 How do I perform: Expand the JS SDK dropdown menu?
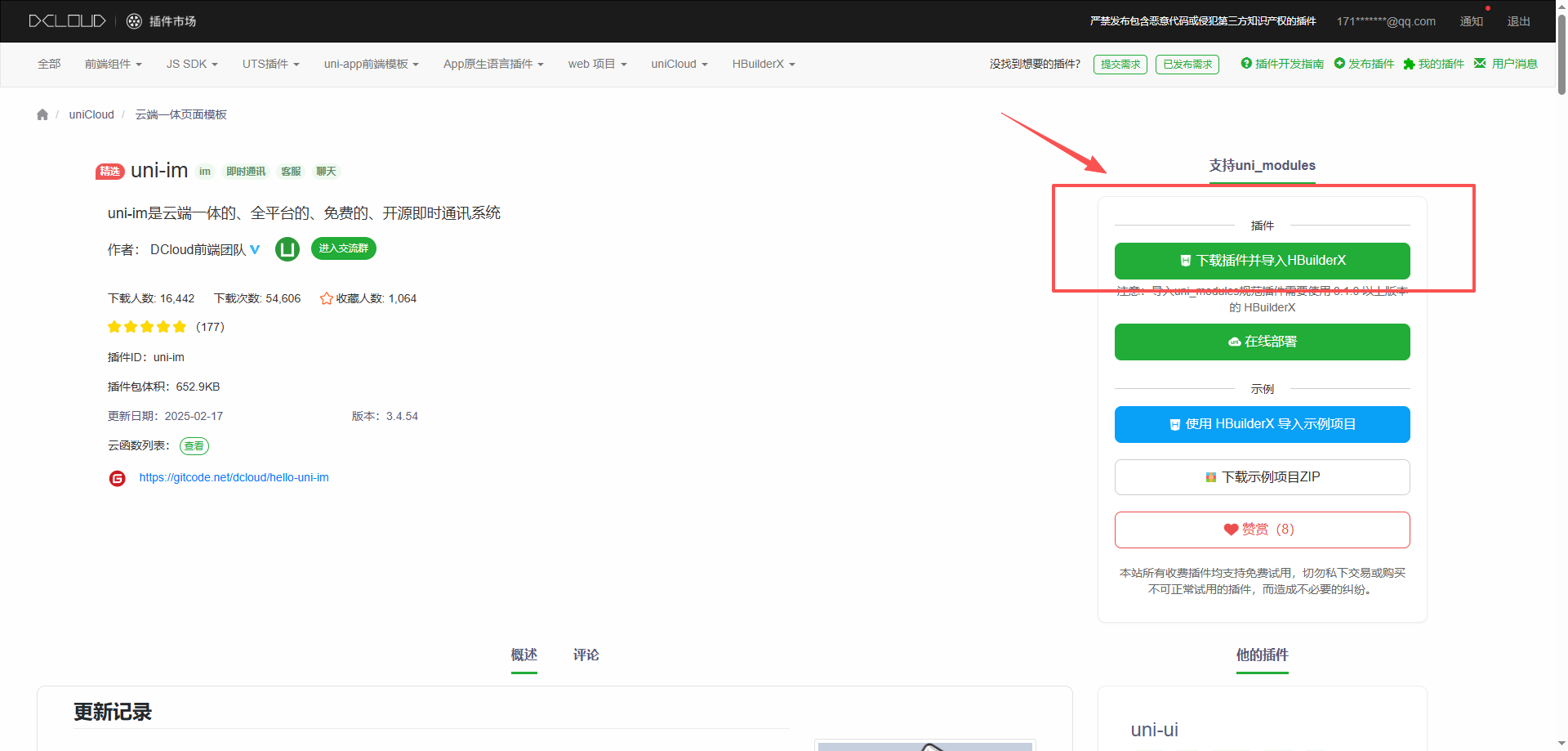[192, 64]
